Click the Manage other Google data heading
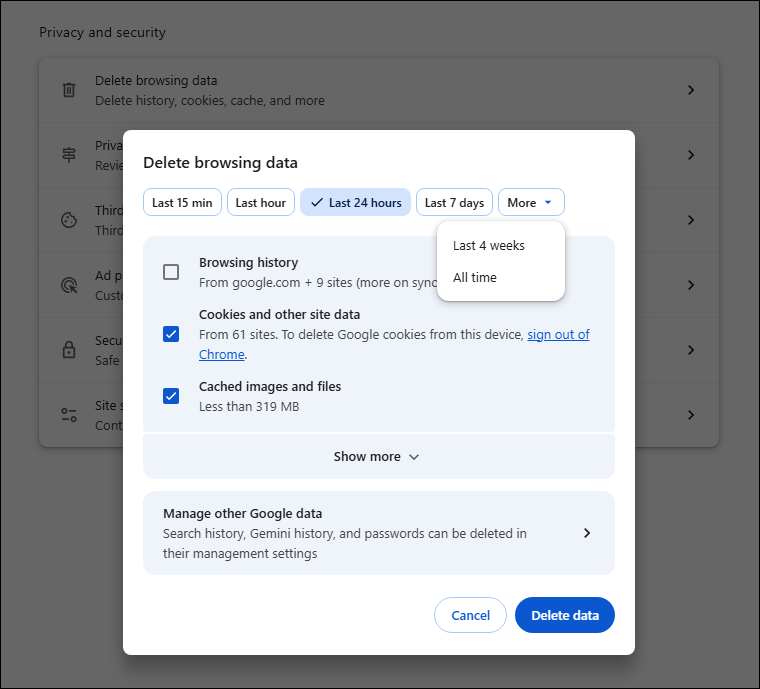Image resolution: width=760 pixels, height=689 pixels. 242,514
